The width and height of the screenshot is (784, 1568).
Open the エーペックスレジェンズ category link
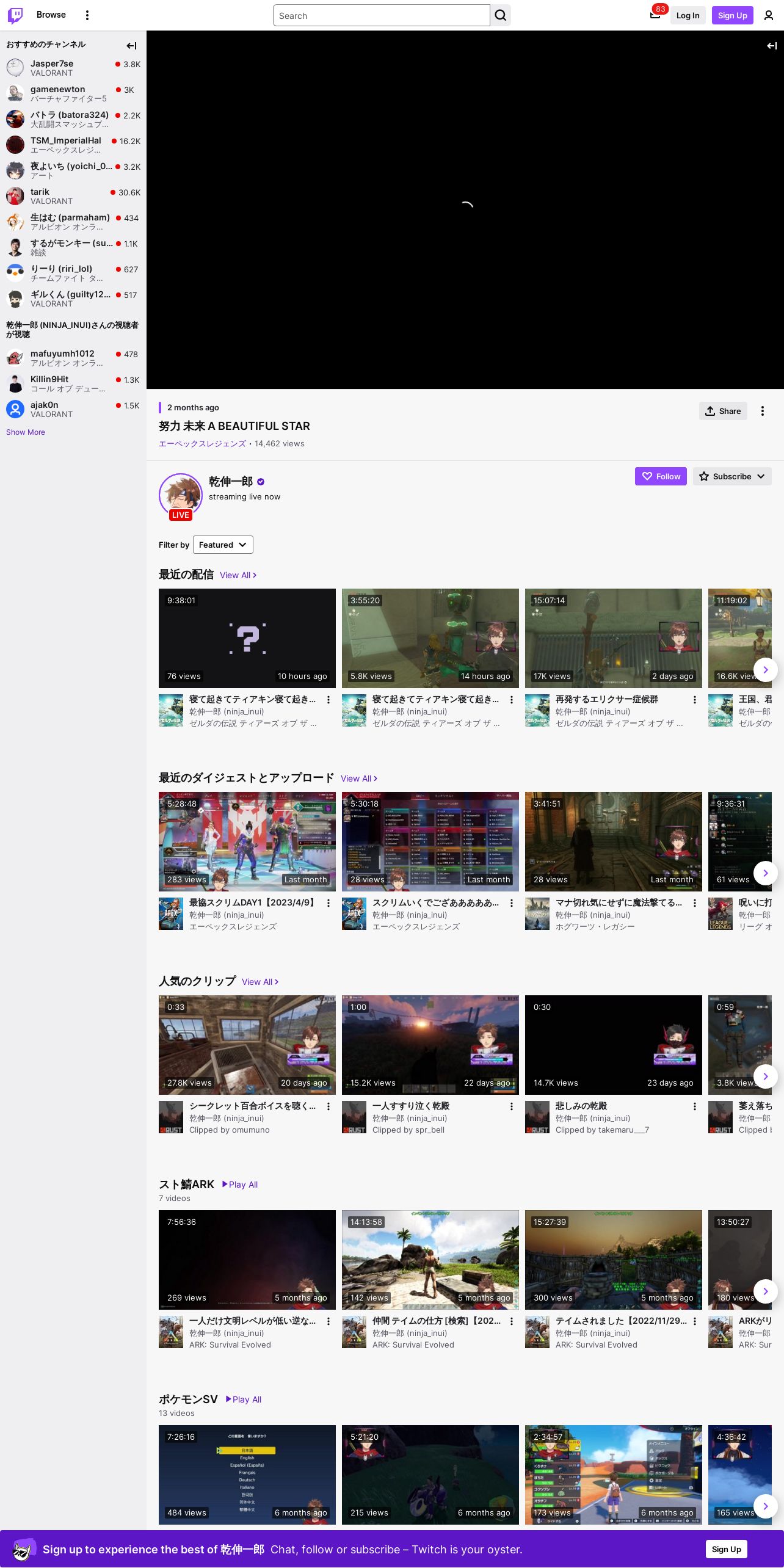point(202,444)
